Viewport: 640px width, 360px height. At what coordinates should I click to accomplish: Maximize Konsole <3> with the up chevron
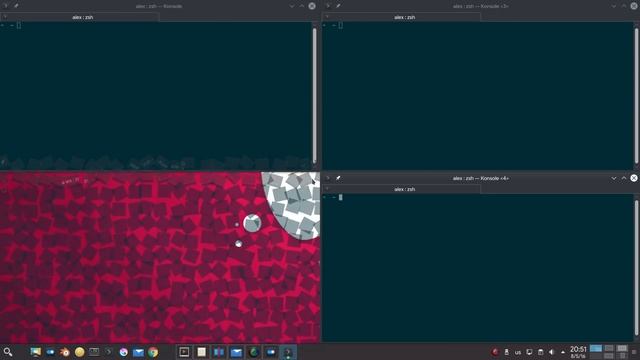point(624,6)
